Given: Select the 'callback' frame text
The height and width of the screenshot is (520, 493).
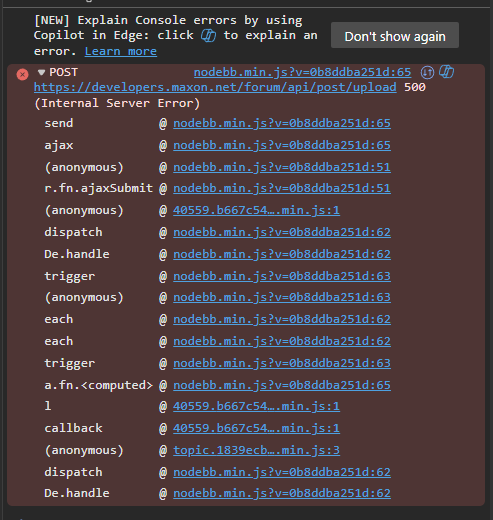Looking at the screenshot, I should pos(73,428).
